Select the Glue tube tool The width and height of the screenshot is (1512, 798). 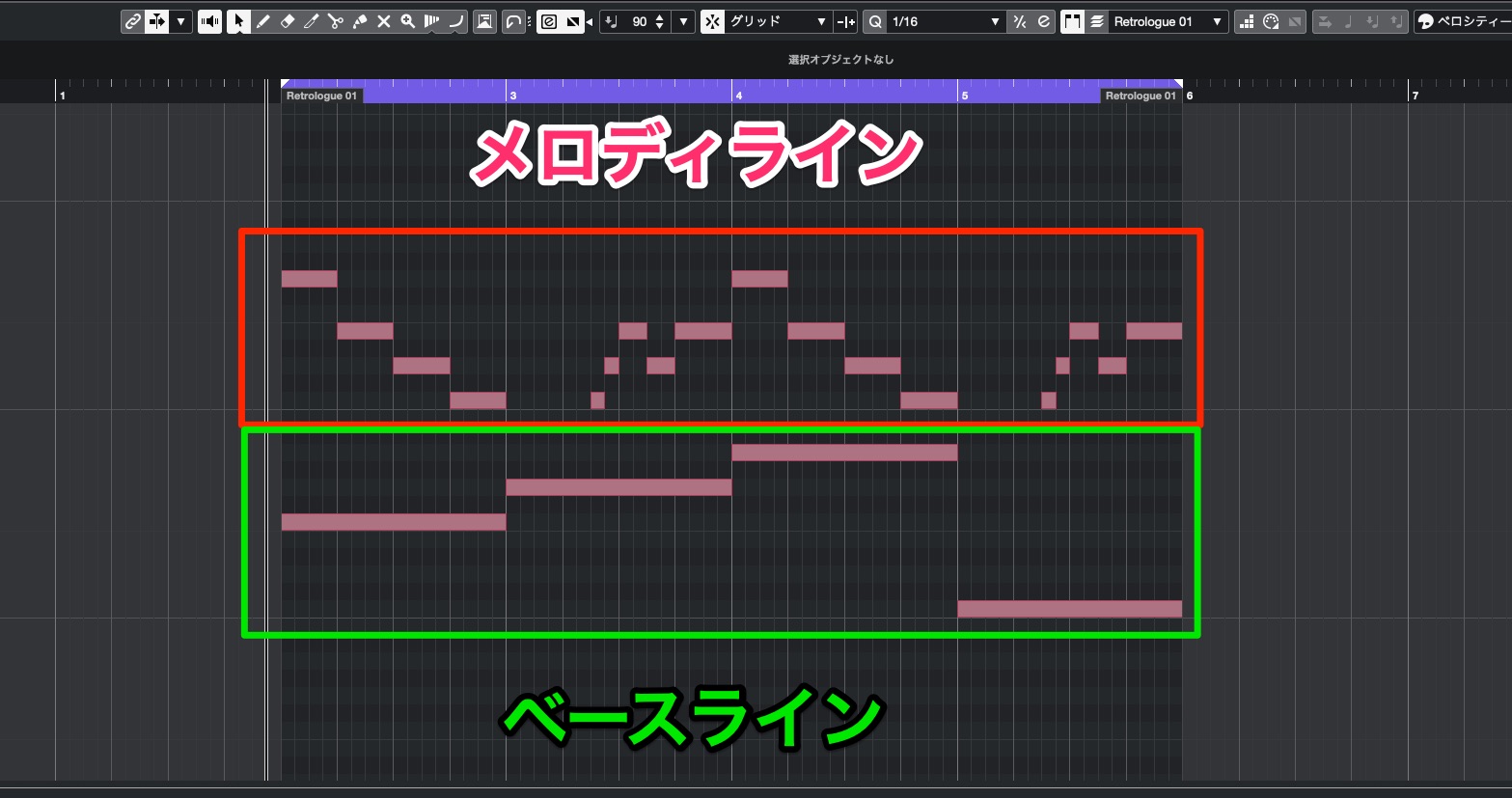coord(359,21)
